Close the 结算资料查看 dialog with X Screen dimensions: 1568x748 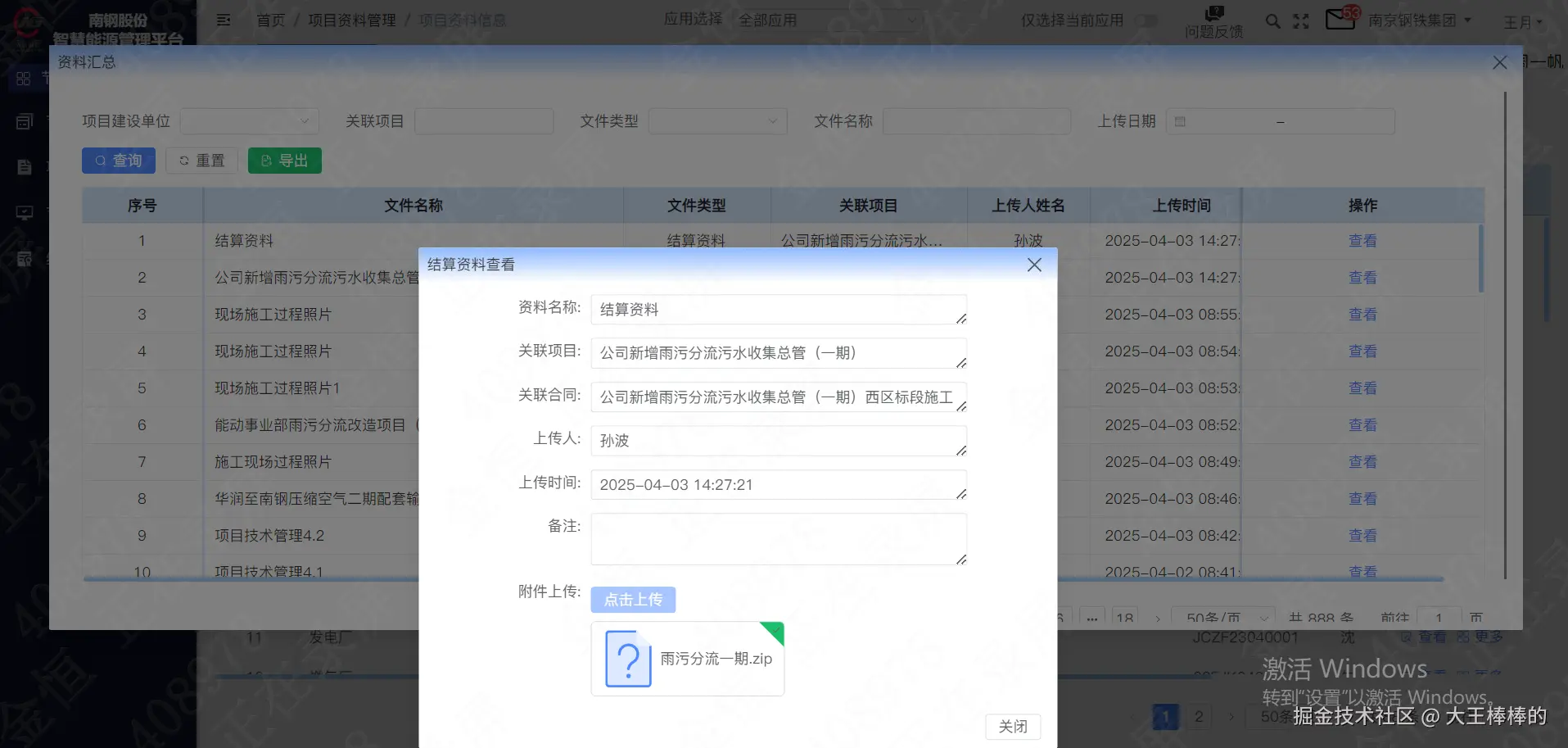point(1034,265)
